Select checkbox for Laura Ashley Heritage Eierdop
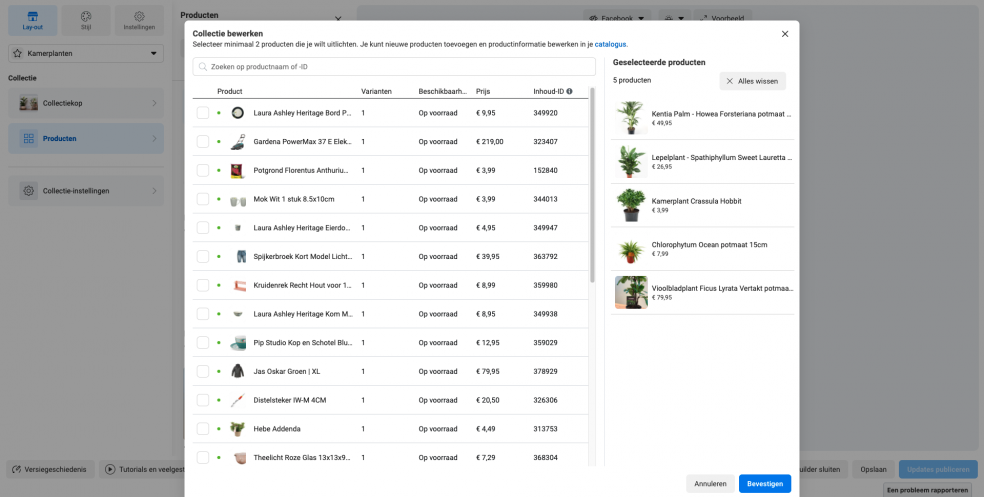Viewport: 984px width, 497px height. (x=203, y=228)
